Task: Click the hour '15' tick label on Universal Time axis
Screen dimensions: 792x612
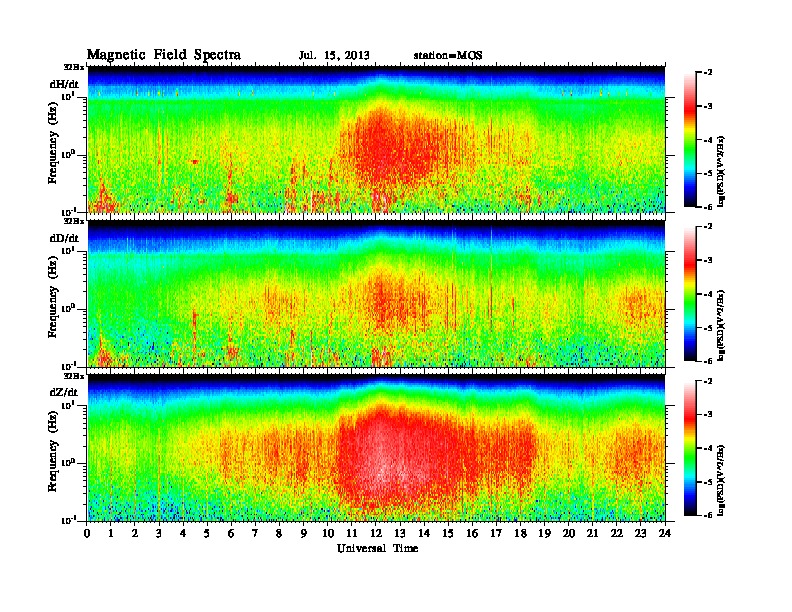Action: click(x=448, y=534)
